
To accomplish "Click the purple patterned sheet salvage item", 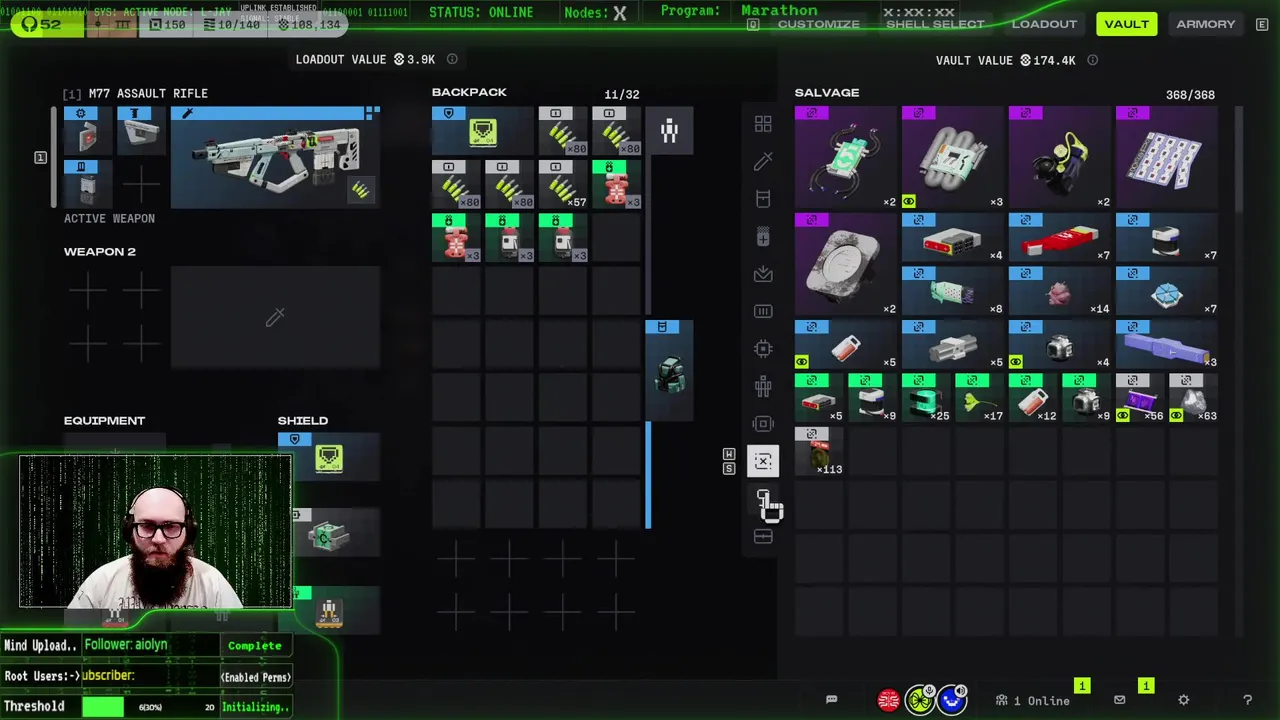I will coord(1167,158).
